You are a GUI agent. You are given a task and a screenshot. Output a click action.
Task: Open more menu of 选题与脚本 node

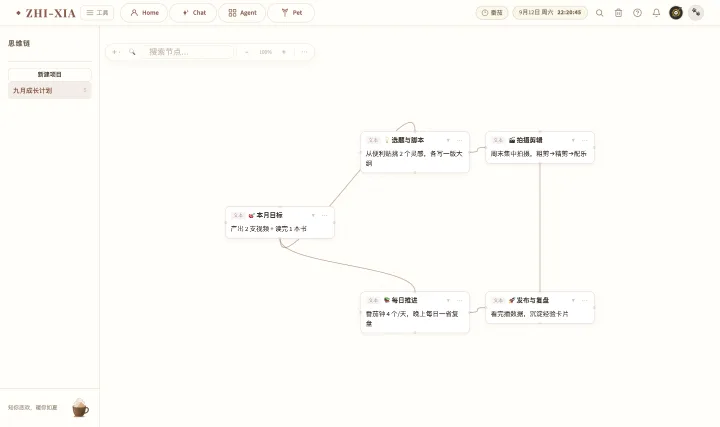point(460,140)
